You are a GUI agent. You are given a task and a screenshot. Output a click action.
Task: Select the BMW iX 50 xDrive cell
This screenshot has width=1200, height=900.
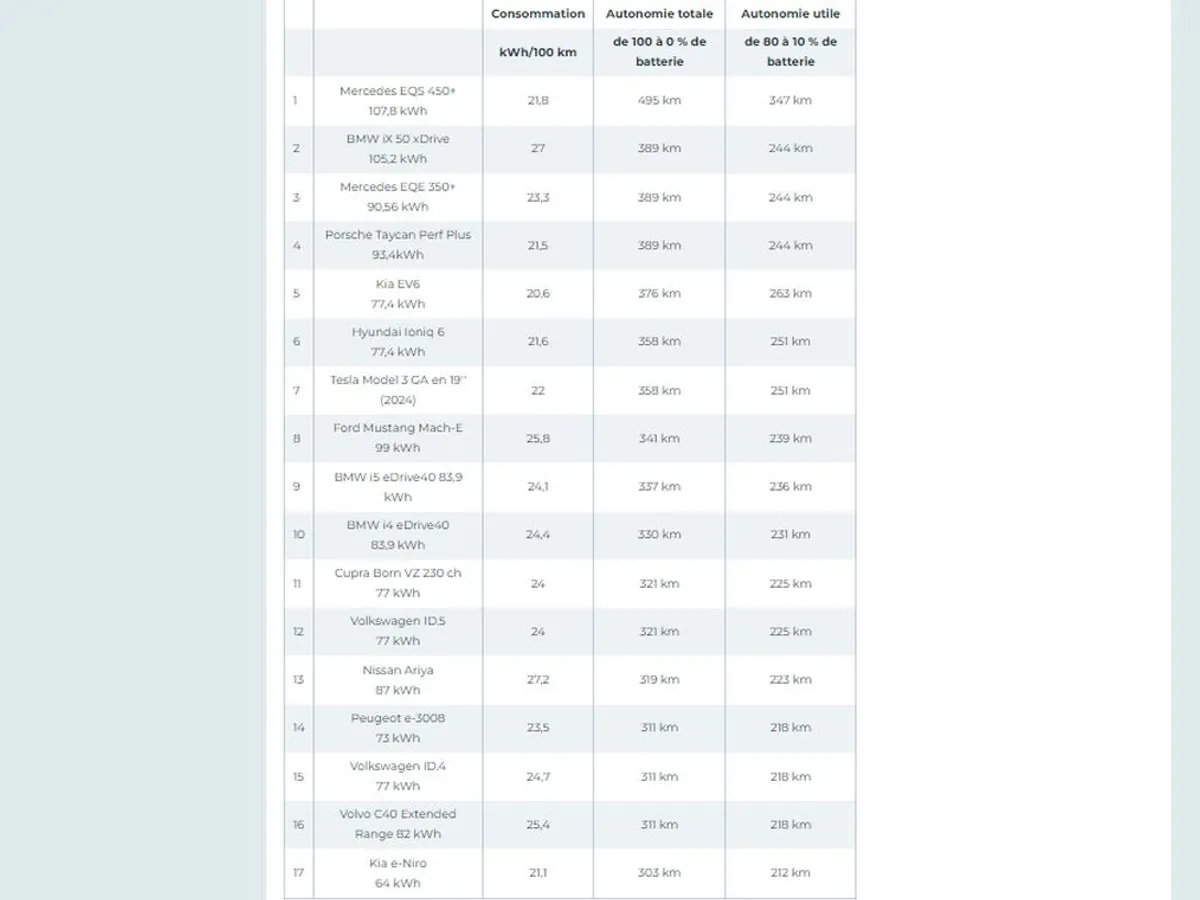tap(398, 149)
